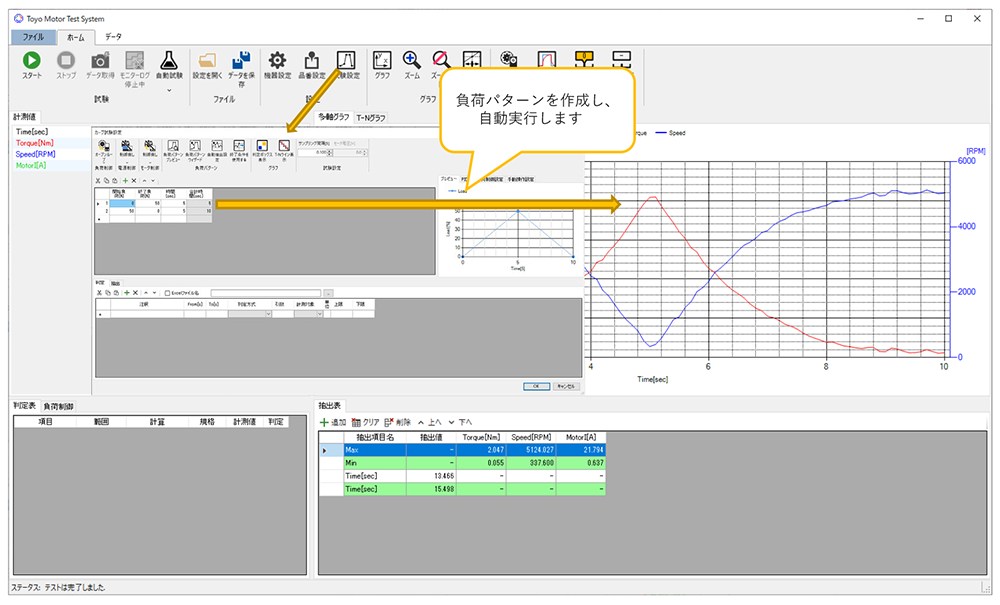
Task: Click the グラフ axes icon in the ribbon
Action: tap(382, 61)
